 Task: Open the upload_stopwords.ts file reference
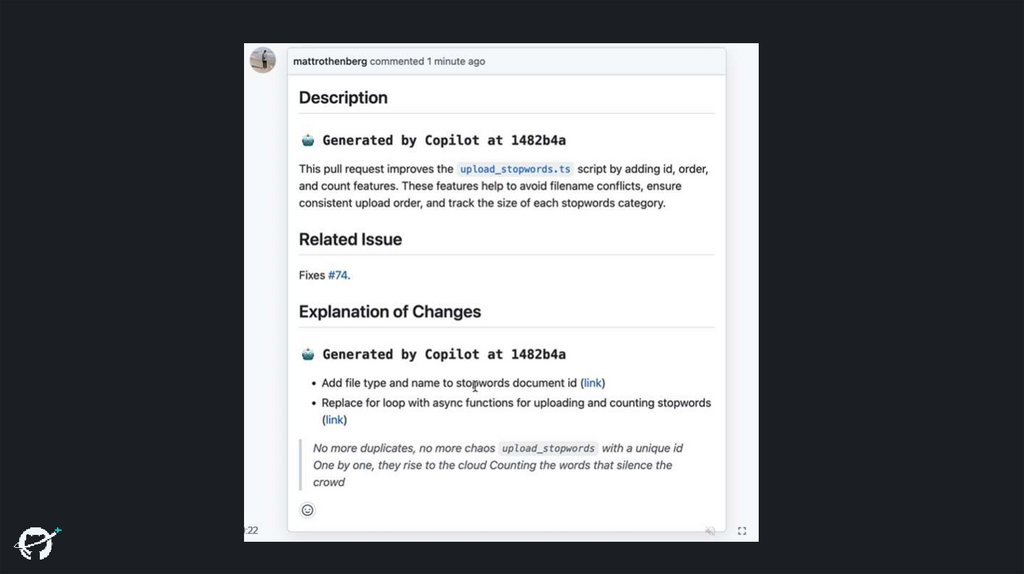click(x=515, y=170)
